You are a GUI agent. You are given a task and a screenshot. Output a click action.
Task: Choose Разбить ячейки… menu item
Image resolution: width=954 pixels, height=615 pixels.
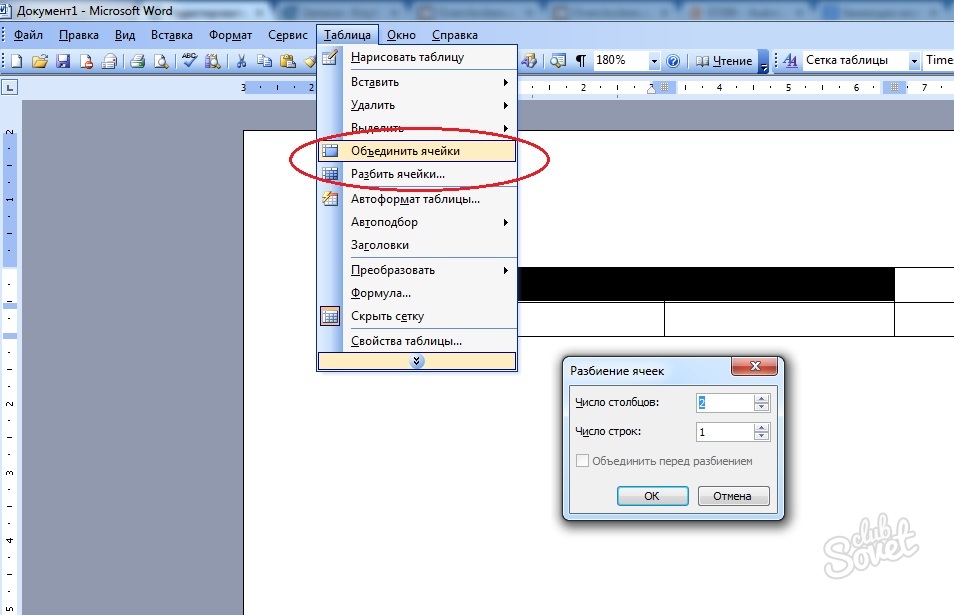point(417,174)
